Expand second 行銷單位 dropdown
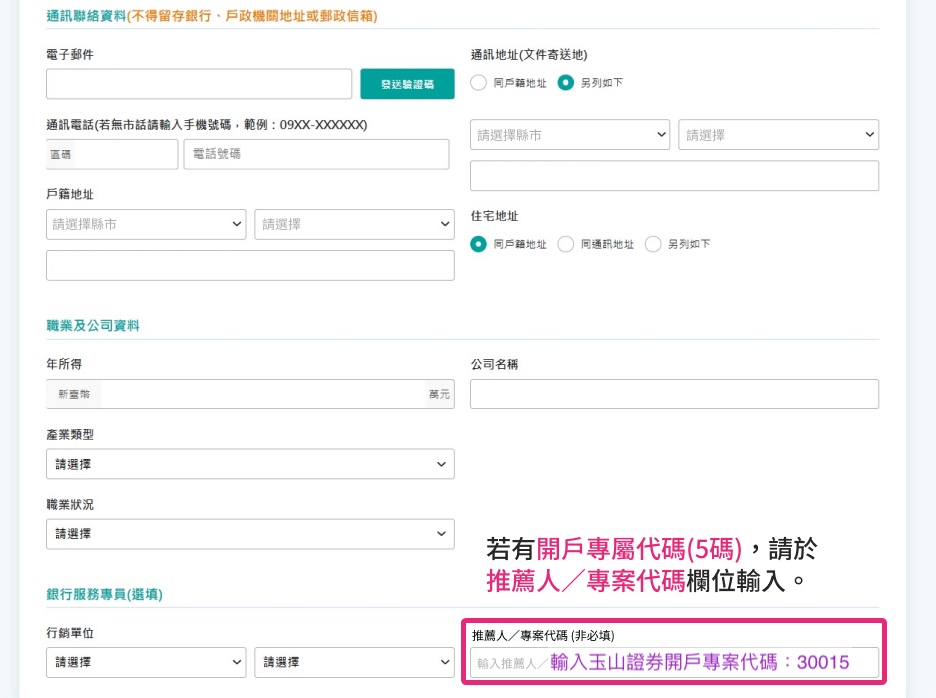 354,662
